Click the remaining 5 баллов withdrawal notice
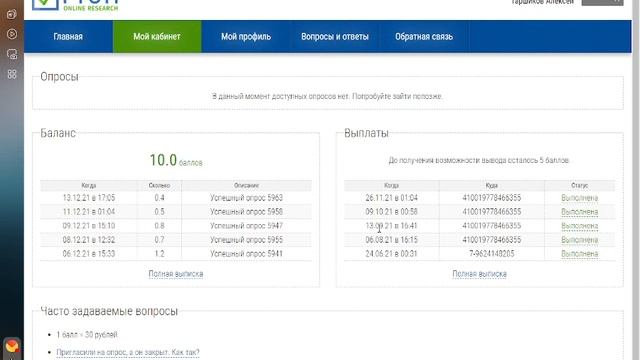 point(479,160)
